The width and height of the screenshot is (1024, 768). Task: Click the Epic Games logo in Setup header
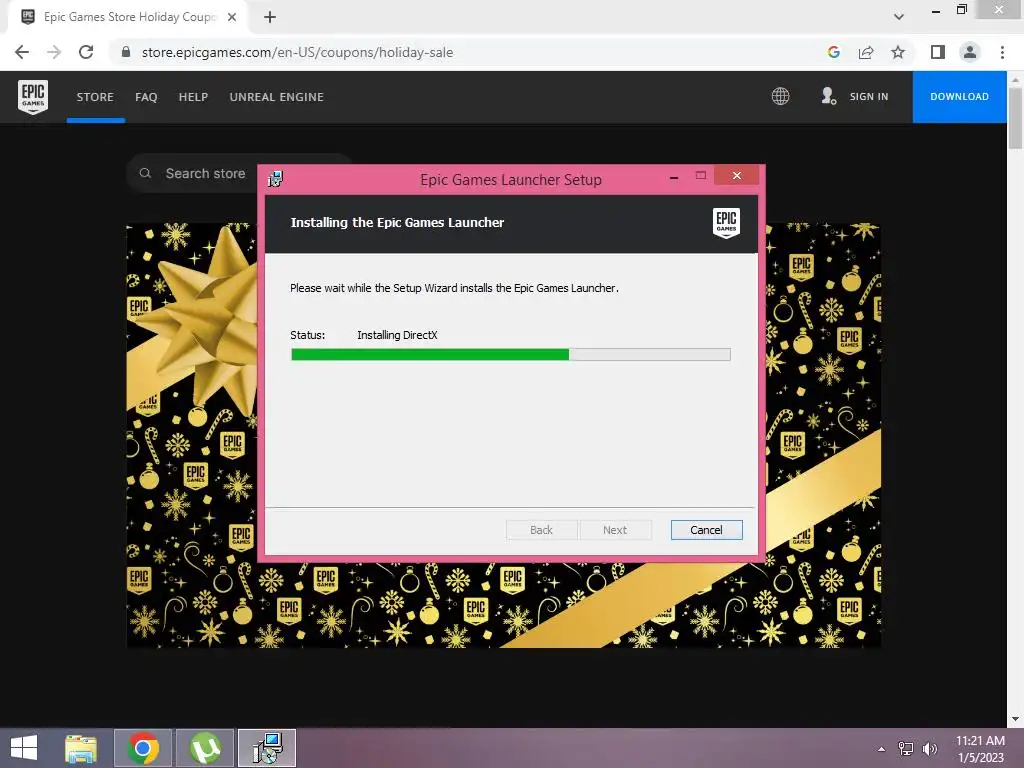pyautogui.click(x=726, y=223)
